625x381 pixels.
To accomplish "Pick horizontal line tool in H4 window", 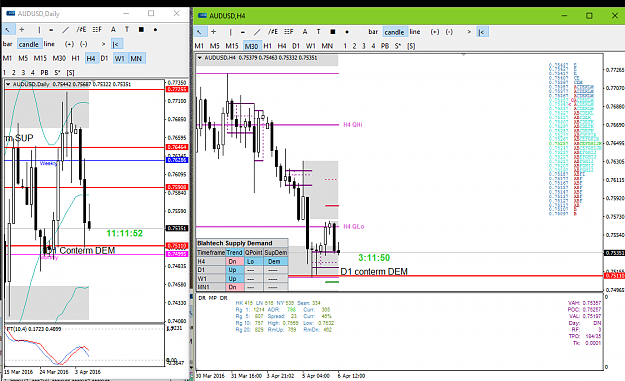I will pyautogui.click(x=243, y=32).
